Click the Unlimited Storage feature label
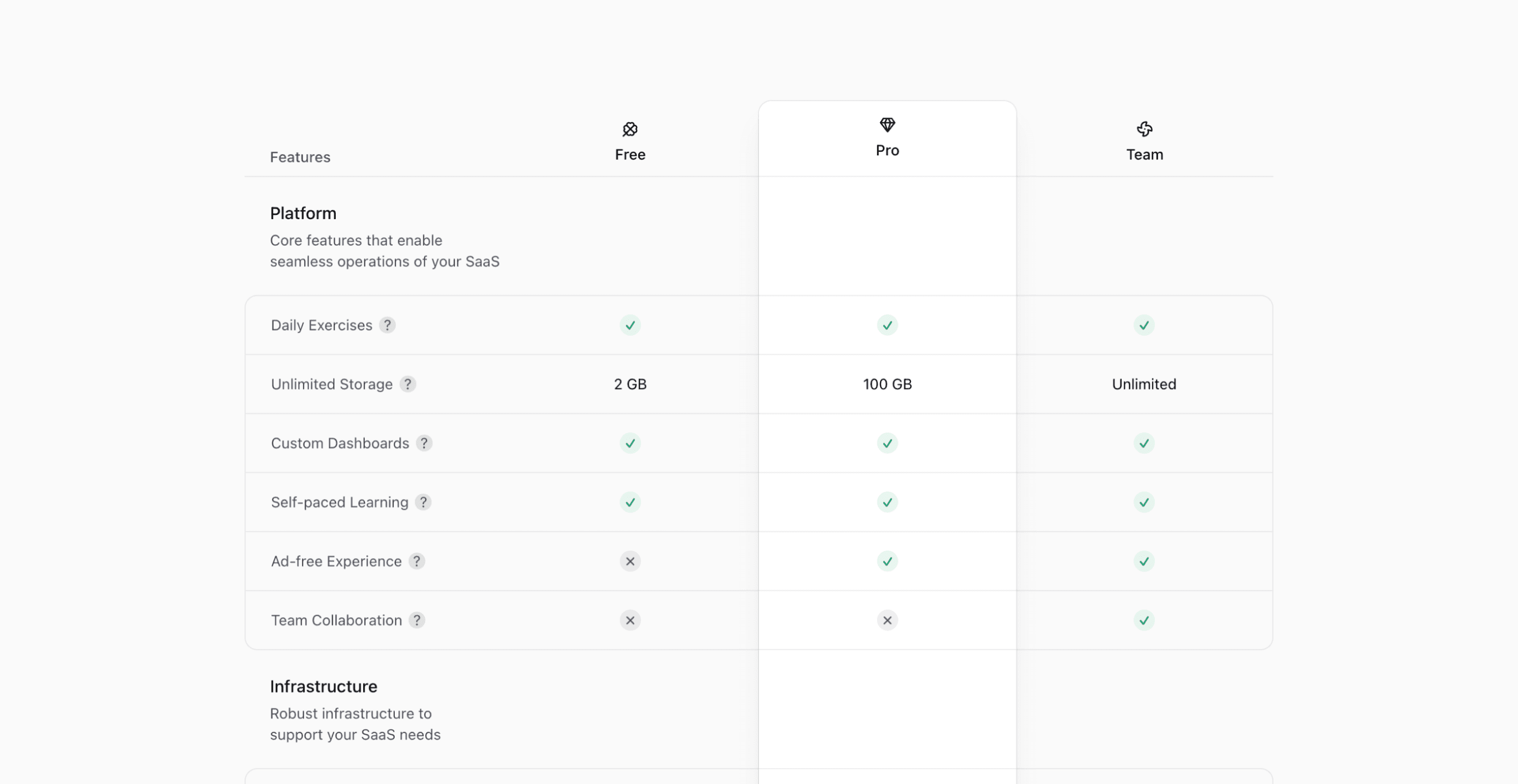1518x784 pixels. click(x=331, y=384)
